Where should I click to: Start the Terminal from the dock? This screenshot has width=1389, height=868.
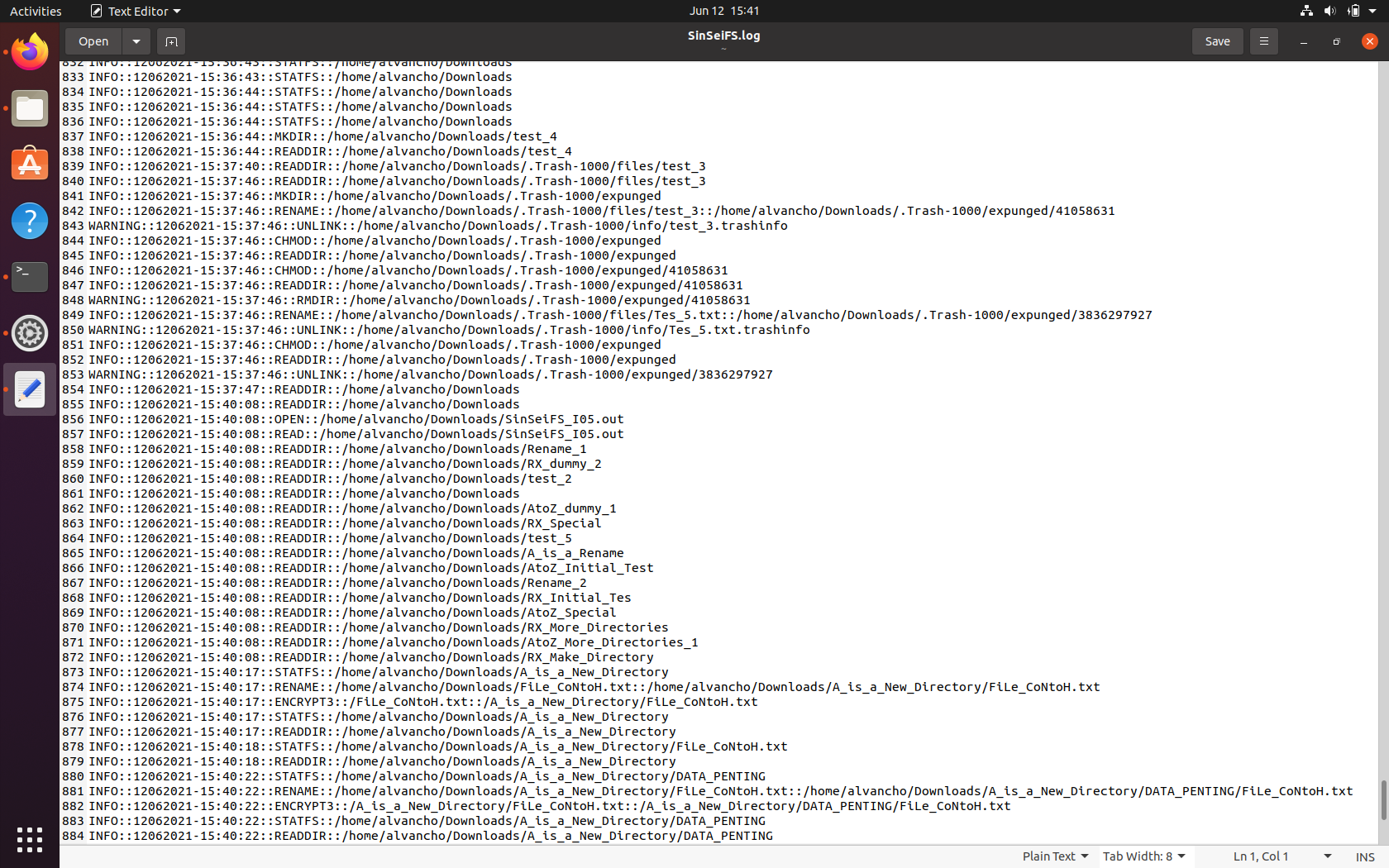click(x=29, y=277)
